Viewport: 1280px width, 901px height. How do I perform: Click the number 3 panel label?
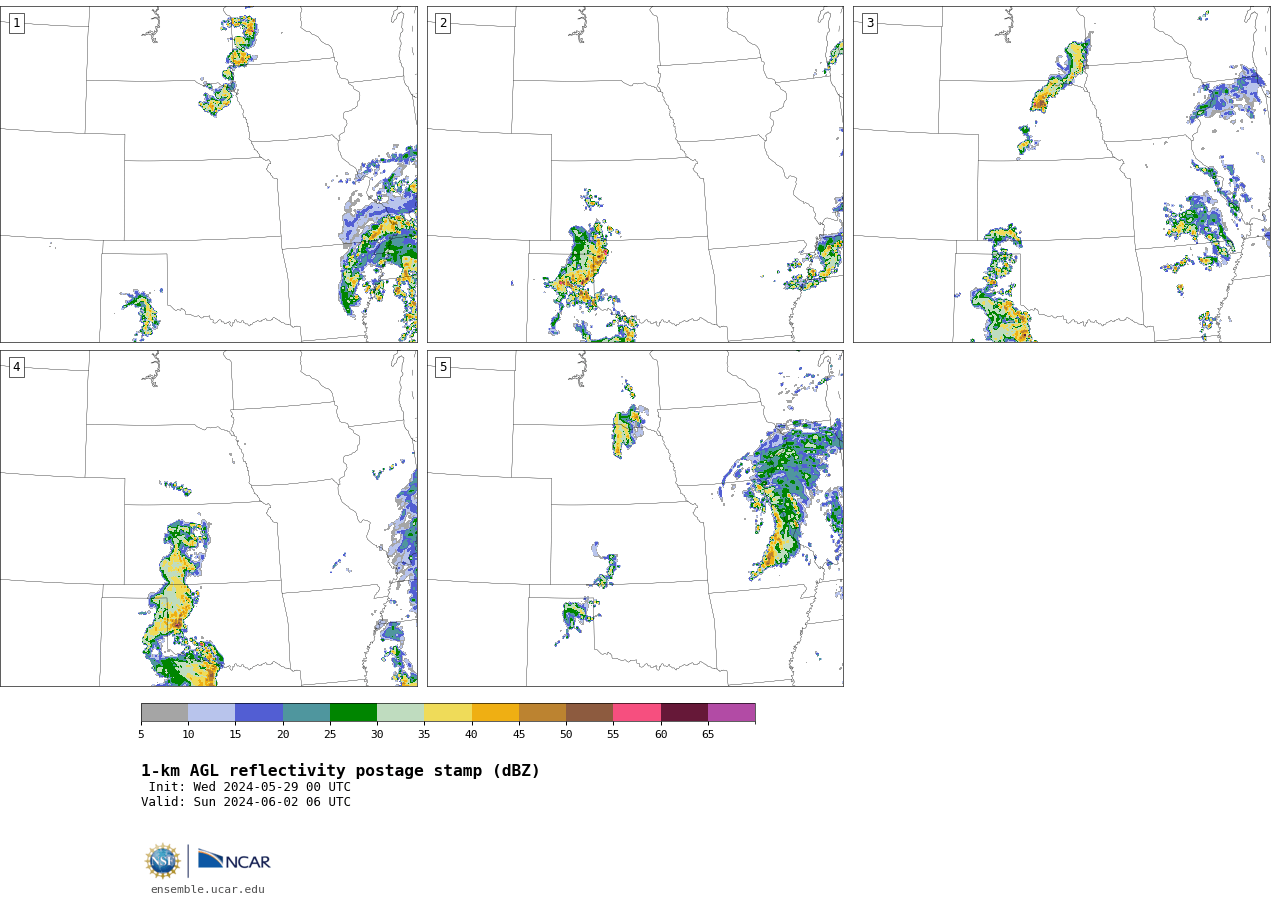[x=869, y=23]
